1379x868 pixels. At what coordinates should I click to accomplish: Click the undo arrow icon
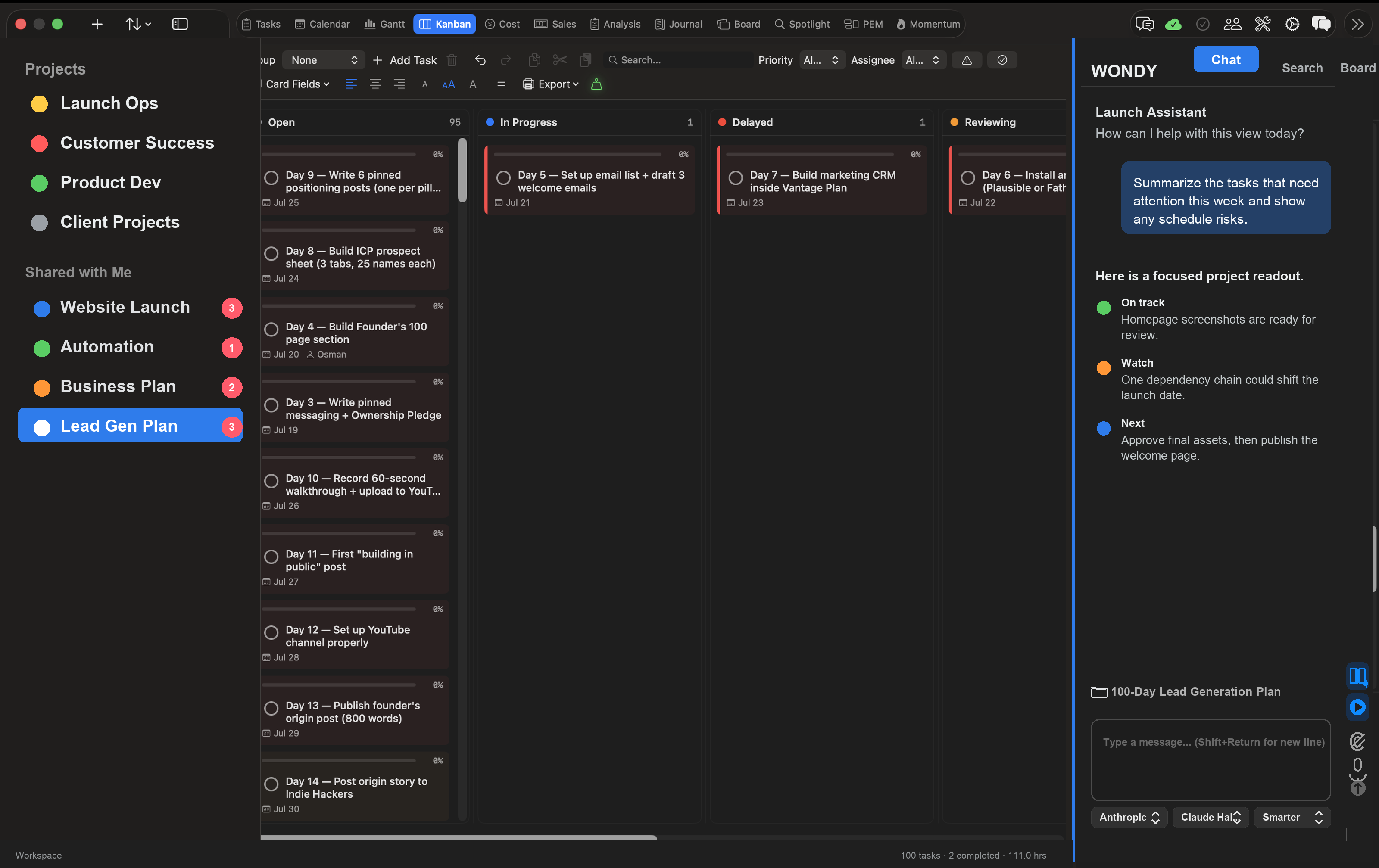pyautogui.click(x=480, y=60)
